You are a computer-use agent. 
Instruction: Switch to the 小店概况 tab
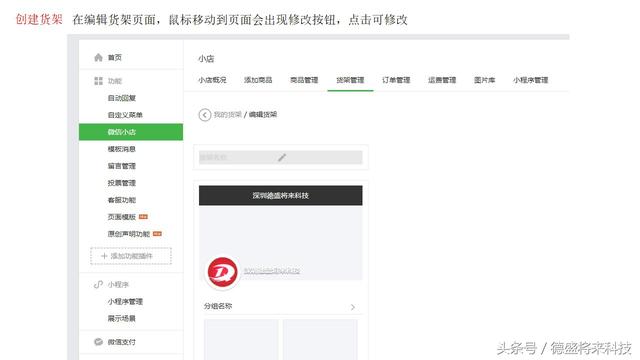coord(212,80)
